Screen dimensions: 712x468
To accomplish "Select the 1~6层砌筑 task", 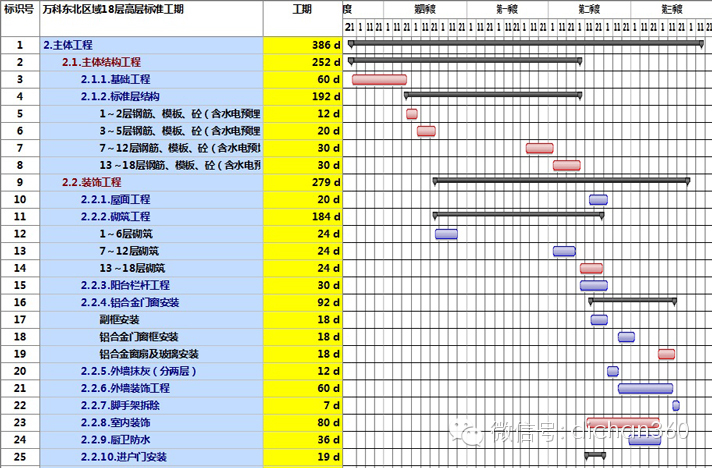I will pos(126,234).
